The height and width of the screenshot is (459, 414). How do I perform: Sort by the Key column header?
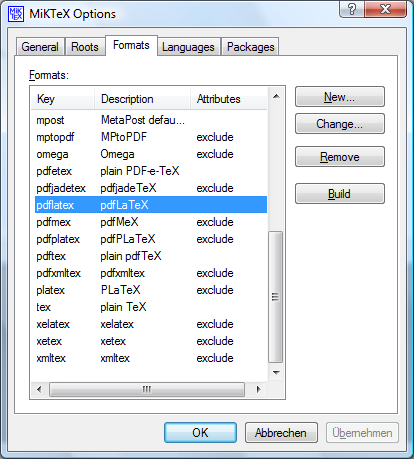point(63,99)
